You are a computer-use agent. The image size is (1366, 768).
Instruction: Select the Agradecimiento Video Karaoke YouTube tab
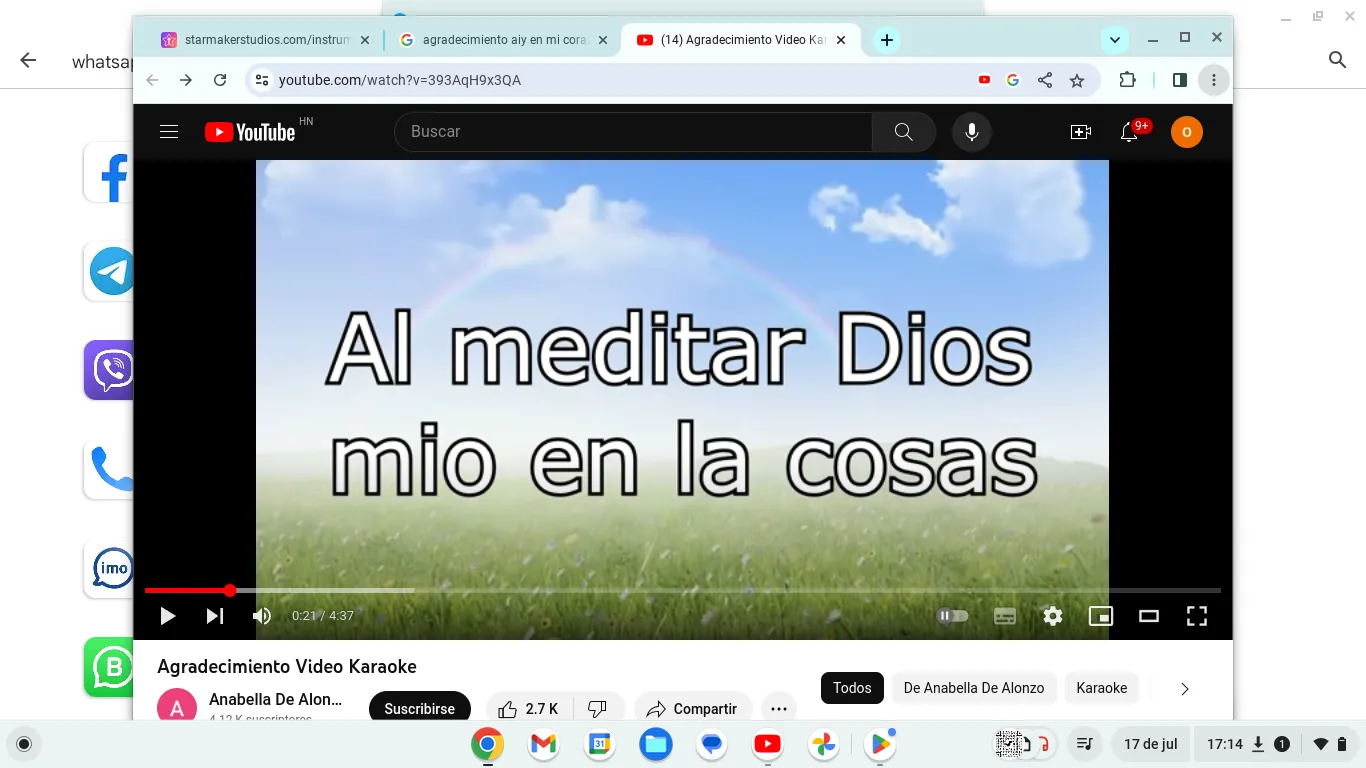click(742, 40)
